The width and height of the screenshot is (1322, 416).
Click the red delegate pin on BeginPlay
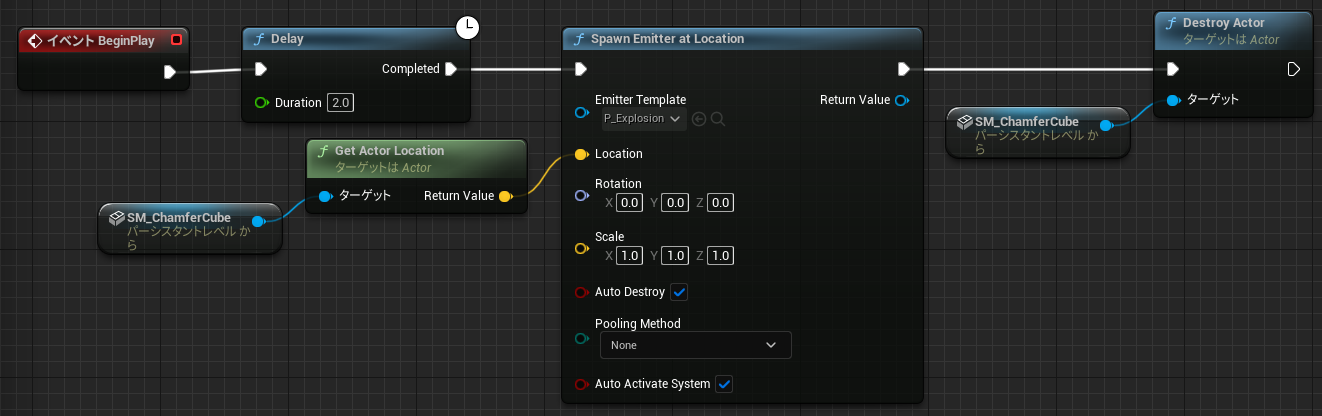point(177,40)
